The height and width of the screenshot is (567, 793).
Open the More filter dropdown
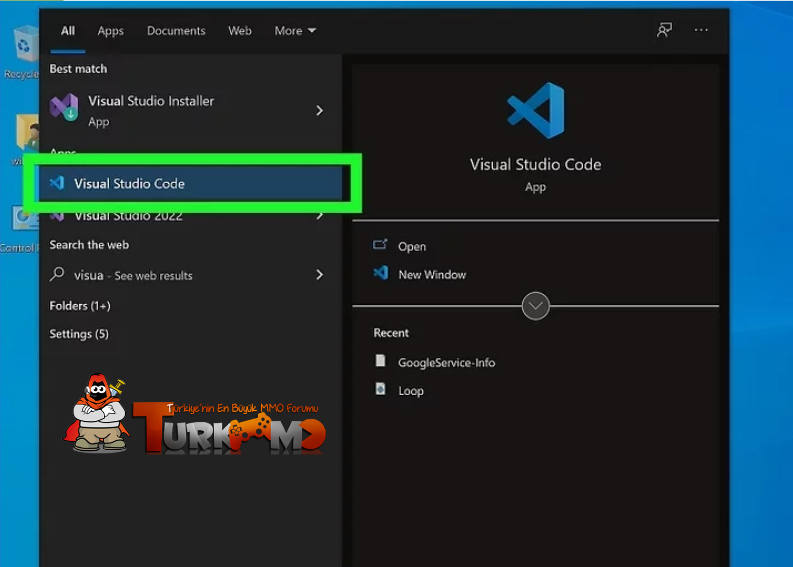295,31
